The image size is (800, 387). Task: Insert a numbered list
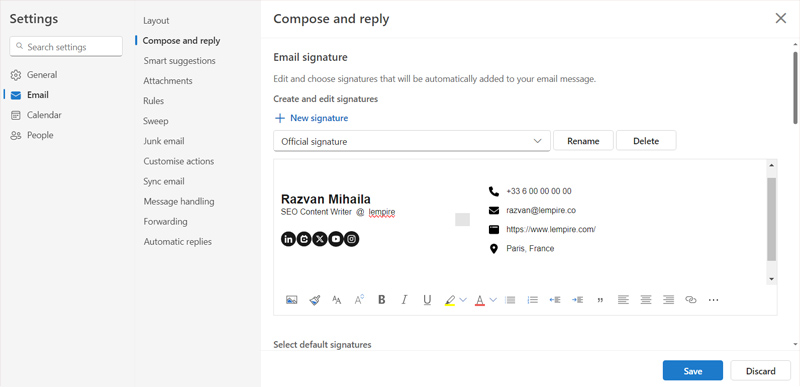pyautogui.click(x=533, y=300)
